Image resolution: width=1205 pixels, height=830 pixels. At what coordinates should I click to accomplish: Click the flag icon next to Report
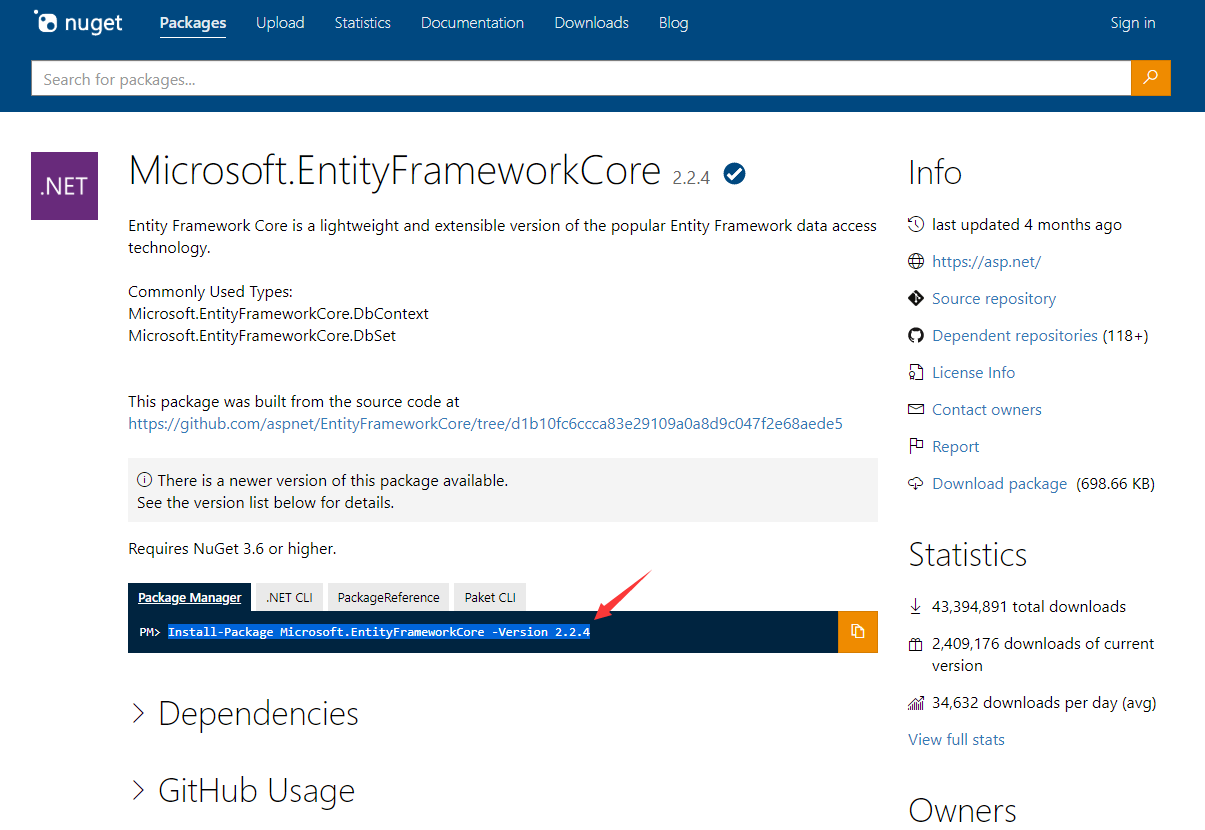[916, 447]
